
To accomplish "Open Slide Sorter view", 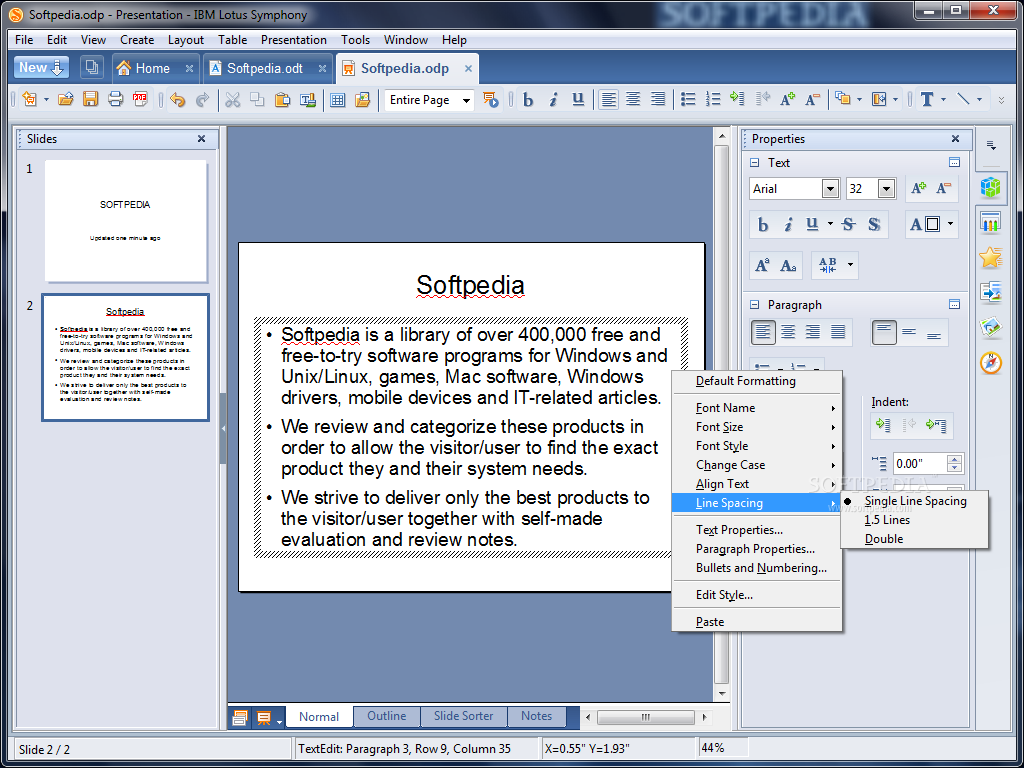I will (x=464, y=716).
